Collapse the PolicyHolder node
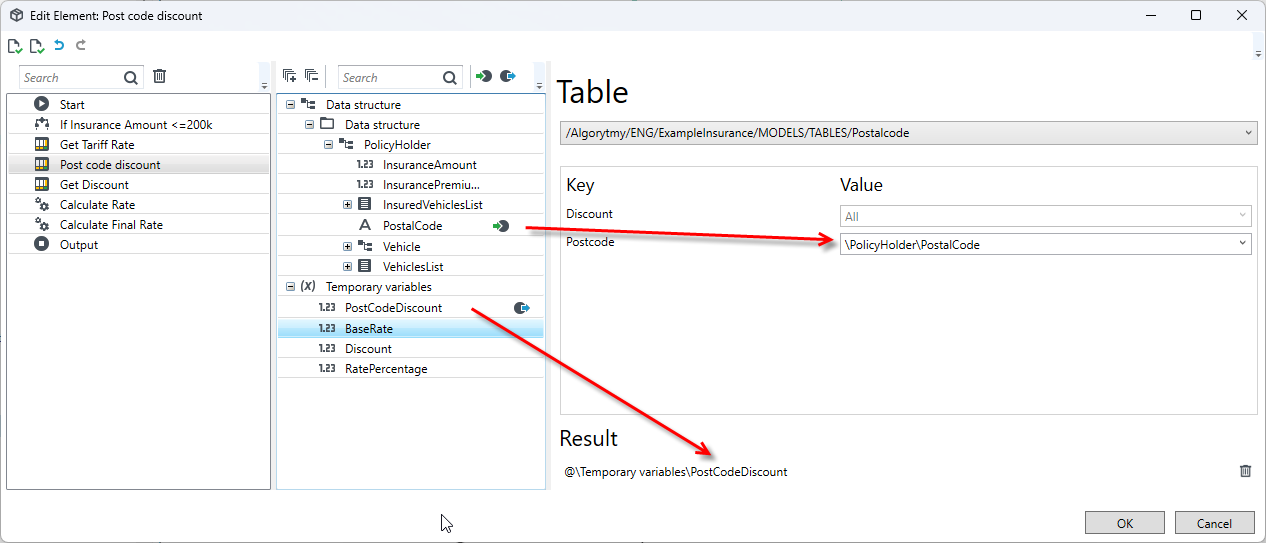 click(x=328, y=144)
